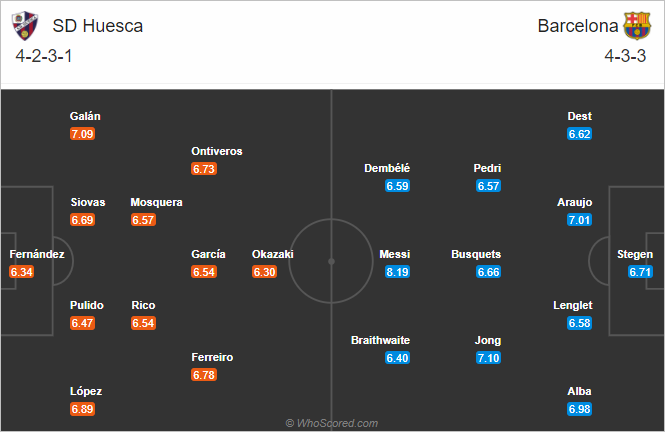The height and width of the screenshot is (432, 665).
Task: Select goalkeeper Fernández name
Action: [37, 254]
